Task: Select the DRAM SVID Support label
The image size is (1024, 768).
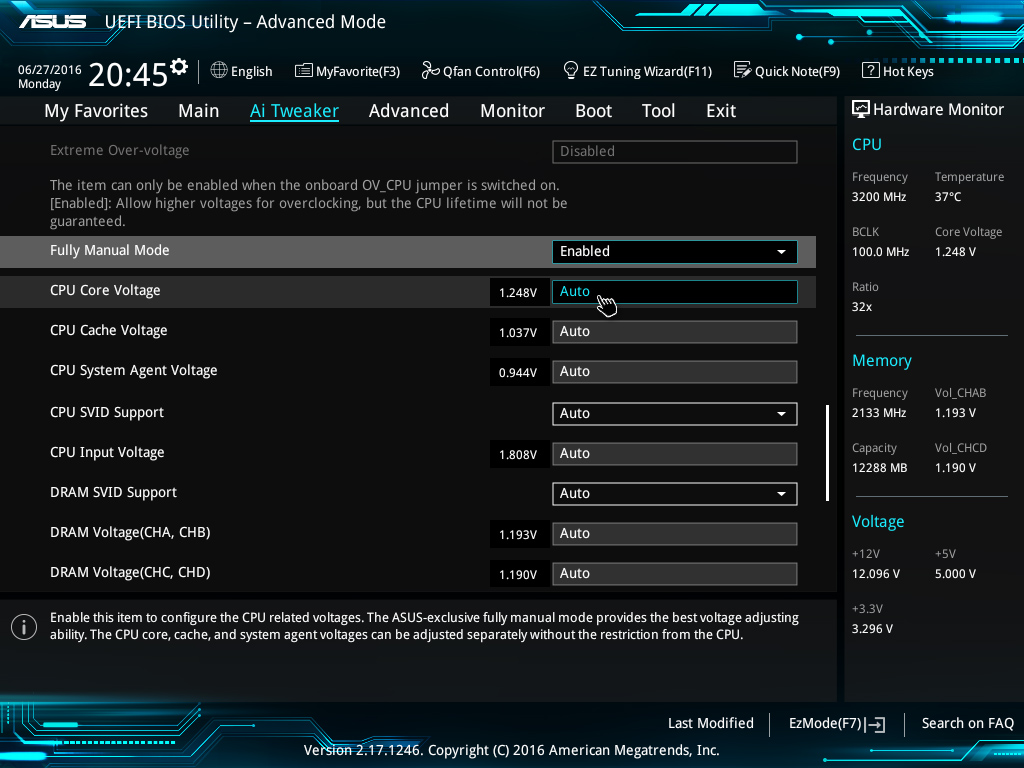Action: point(114,492)
